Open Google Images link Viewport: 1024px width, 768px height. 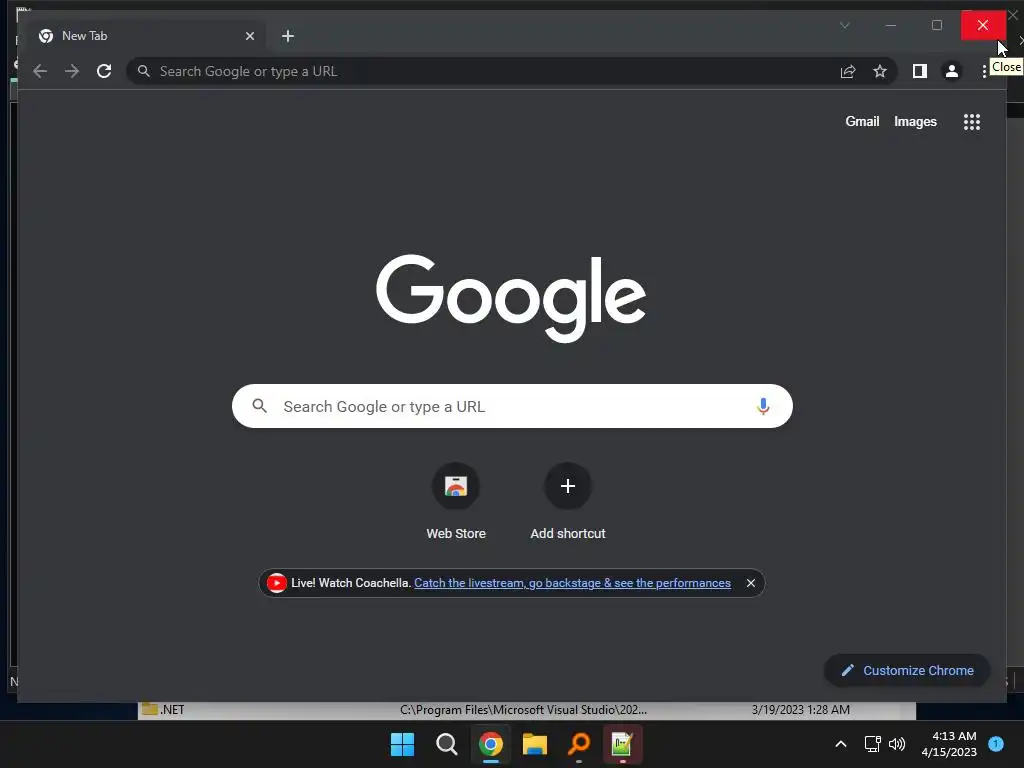click(915, 121)
